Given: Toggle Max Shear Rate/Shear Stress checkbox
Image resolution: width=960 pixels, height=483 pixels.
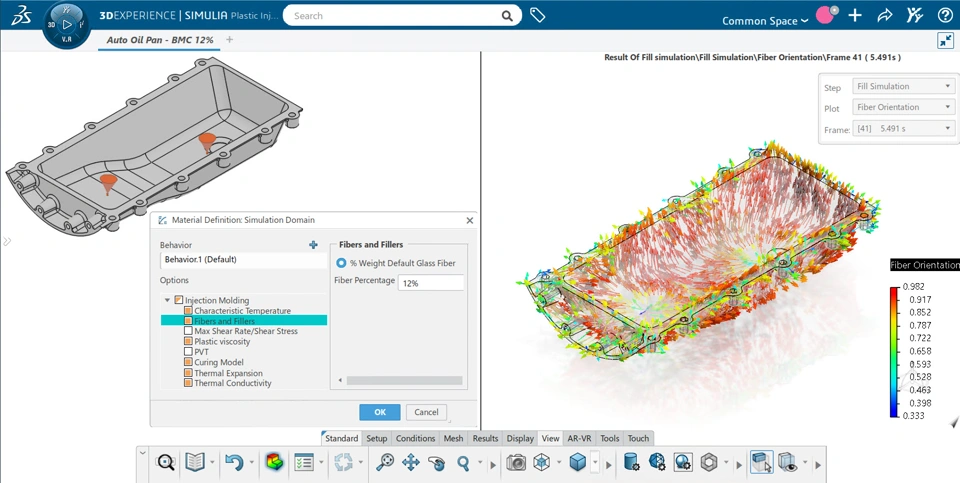Looking at the screenshot, I should (x=189, y=331).
